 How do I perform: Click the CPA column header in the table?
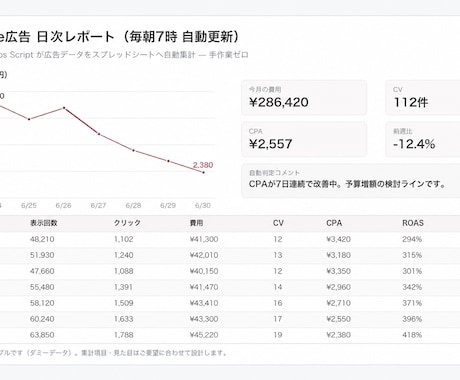pyautogui.click(x=334, y=223)
